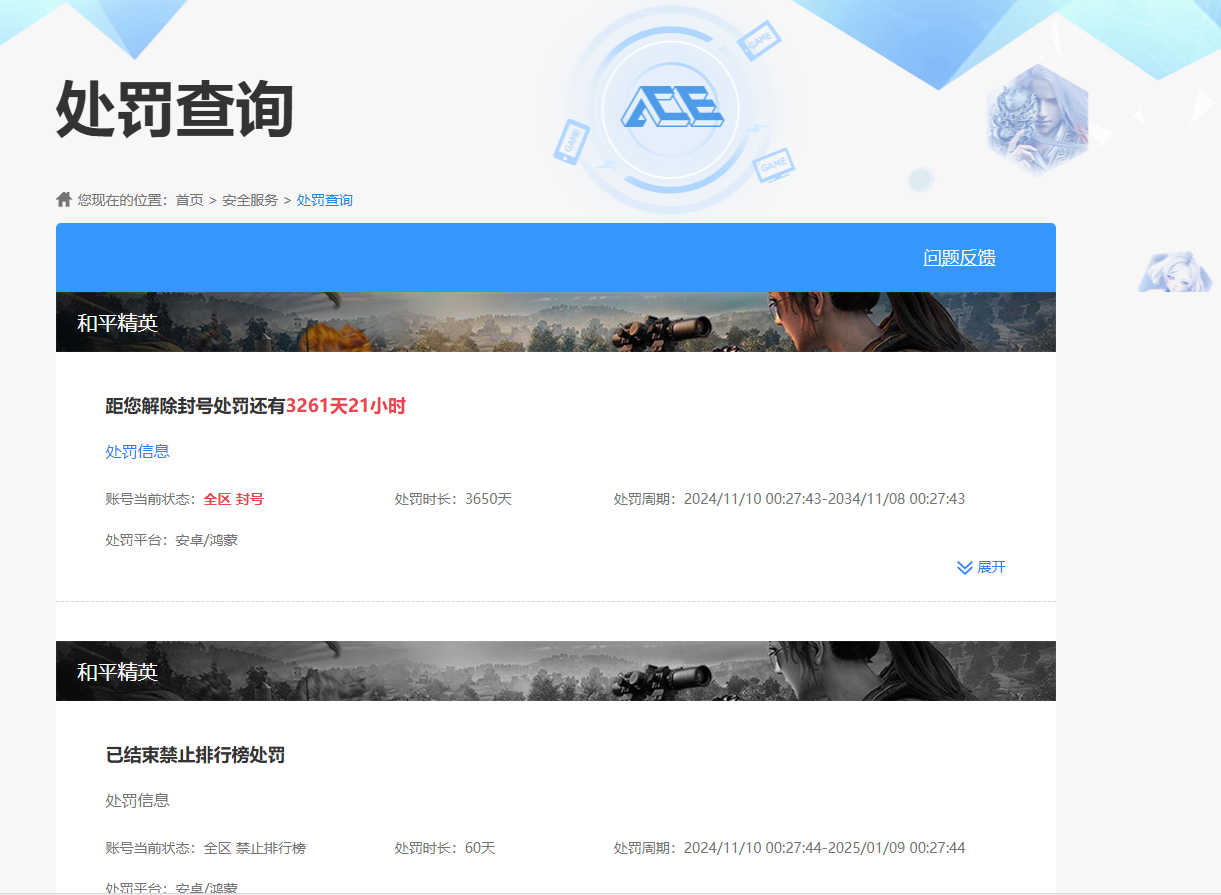1221x895 pixels.
Task: Click the red 3261天21小时 countdown text
Action: [x=345, y=406]
